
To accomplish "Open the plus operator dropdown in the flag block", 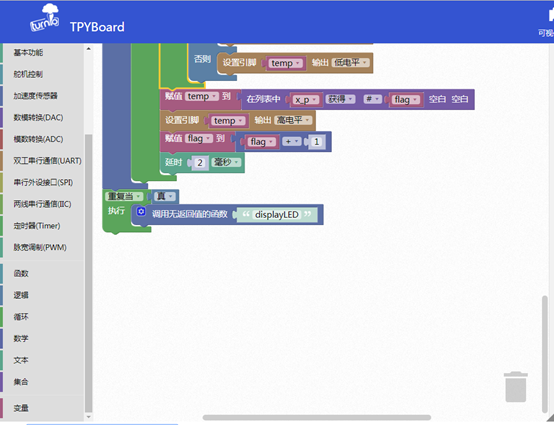I will pos(291,142).
